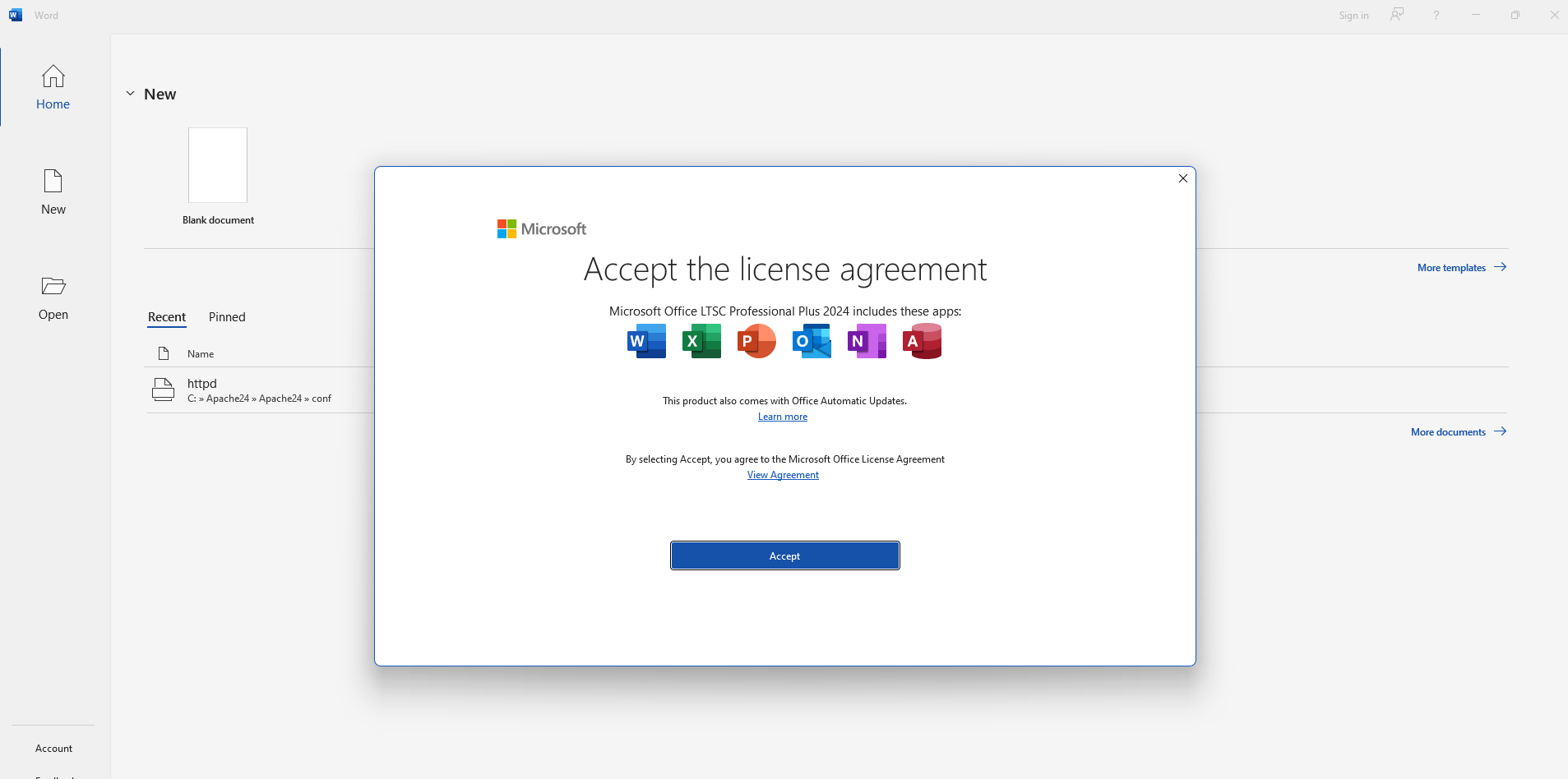
Task: Click the Word icon in the license dialog
Action: point(646,341)
